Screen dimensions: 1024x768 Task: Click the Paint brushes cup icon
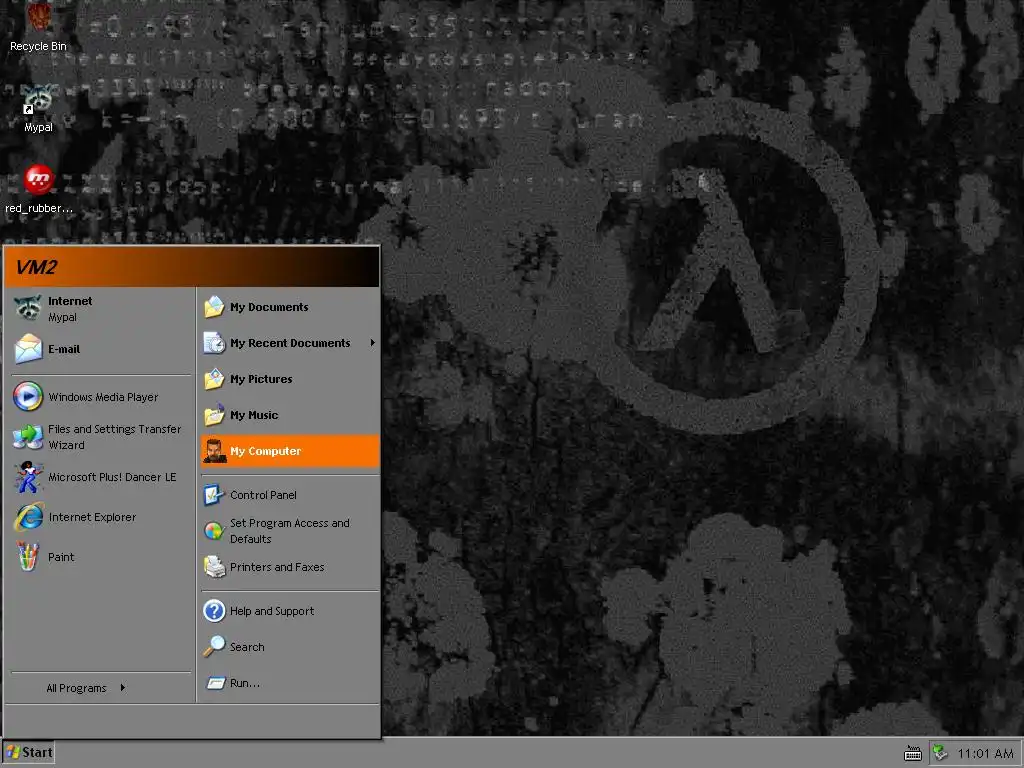click(28, 556)
